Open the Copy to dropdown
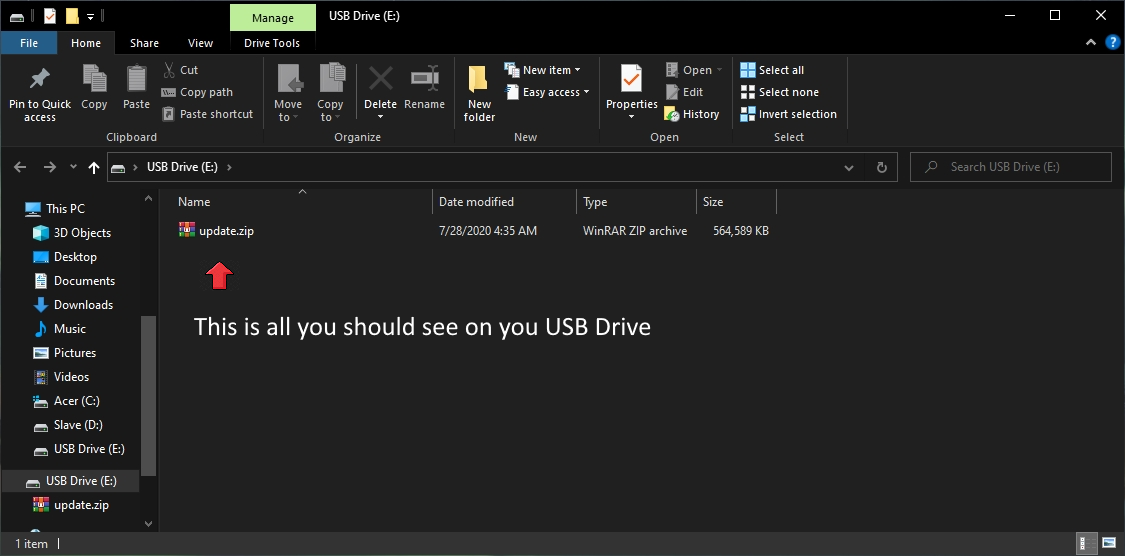Viewport: 1125px width, 556px height. tap(330, 94)
